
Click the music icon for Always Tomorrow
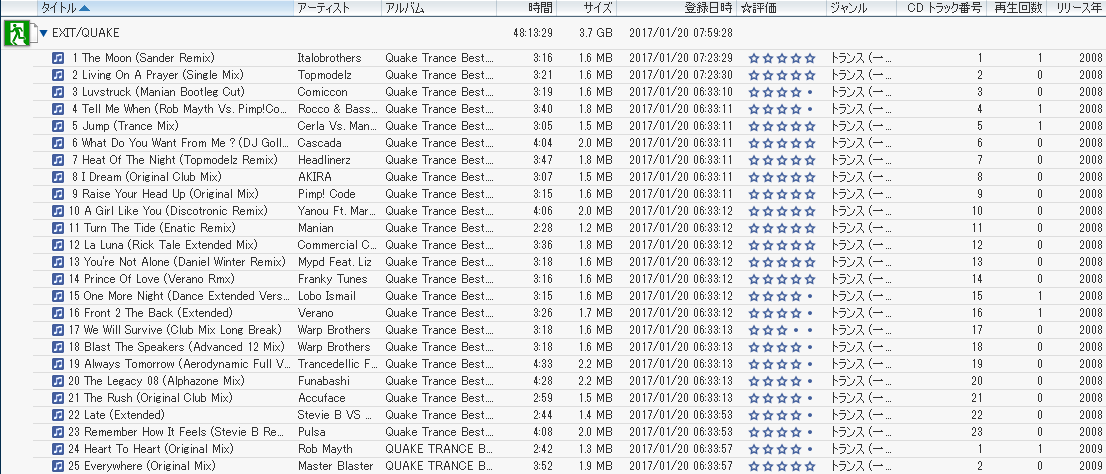[59, 364]
